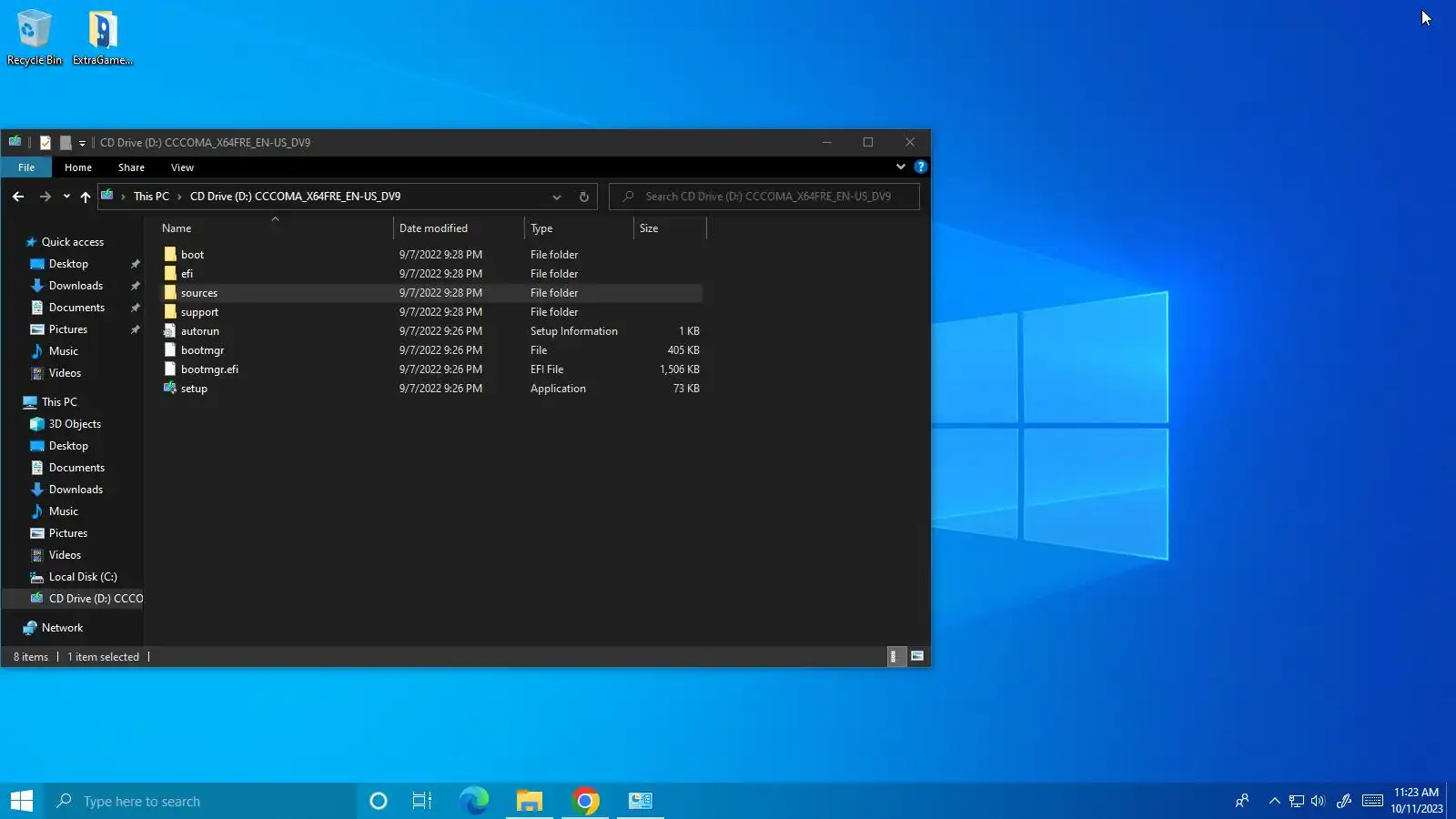Launch Cortana from the taskbar
1456x819 pixels.
pos(379,801)
